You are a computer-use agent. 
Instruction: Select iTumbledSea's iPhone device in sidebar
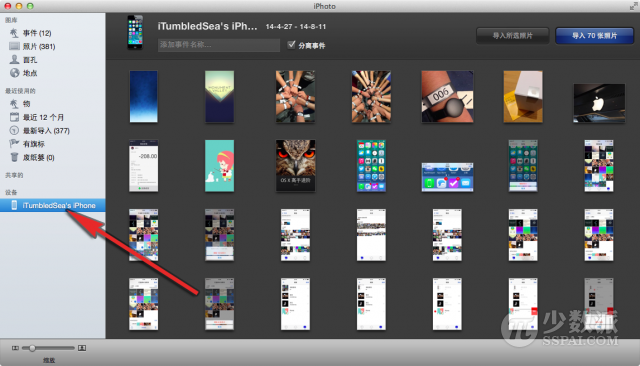[x=53, y=205]
